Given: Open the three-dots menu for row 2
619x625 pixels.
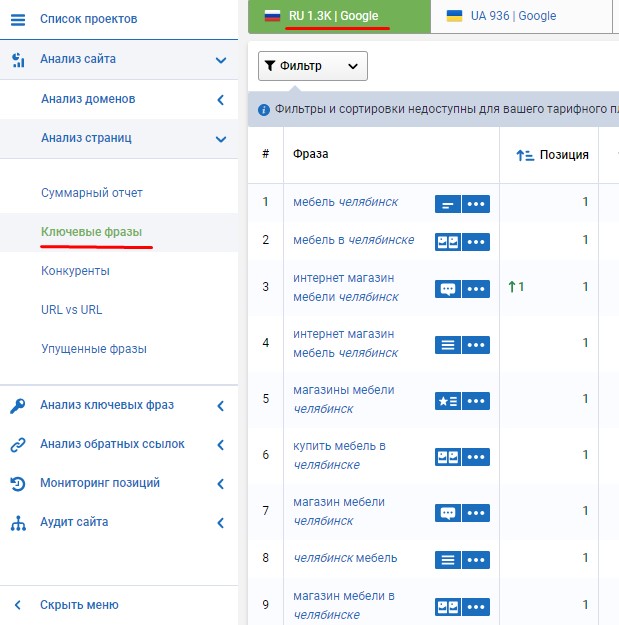Looking at the screenshot, I should (477, 241).
